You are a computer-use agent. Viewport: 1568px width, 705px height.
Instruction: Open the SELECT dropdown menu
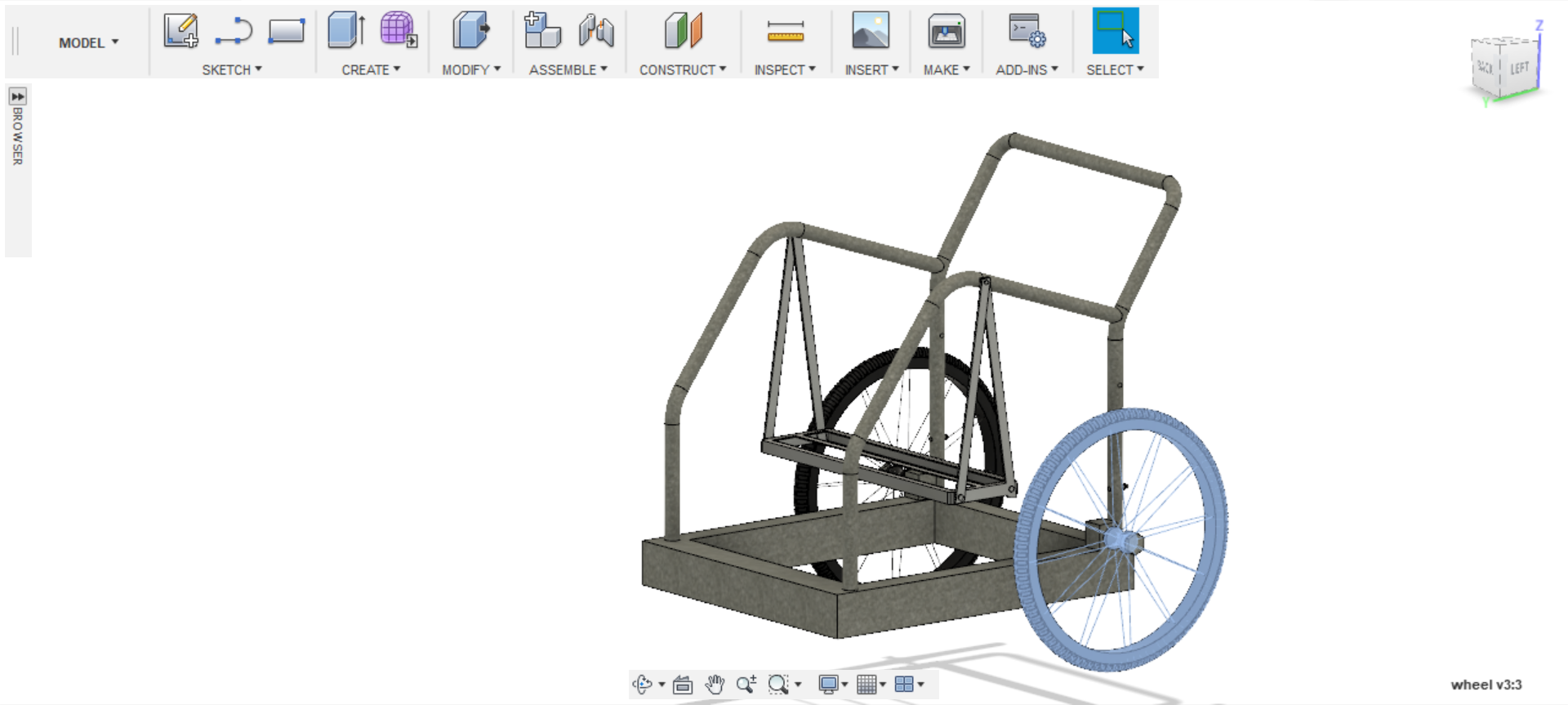tap(1115, 70)
